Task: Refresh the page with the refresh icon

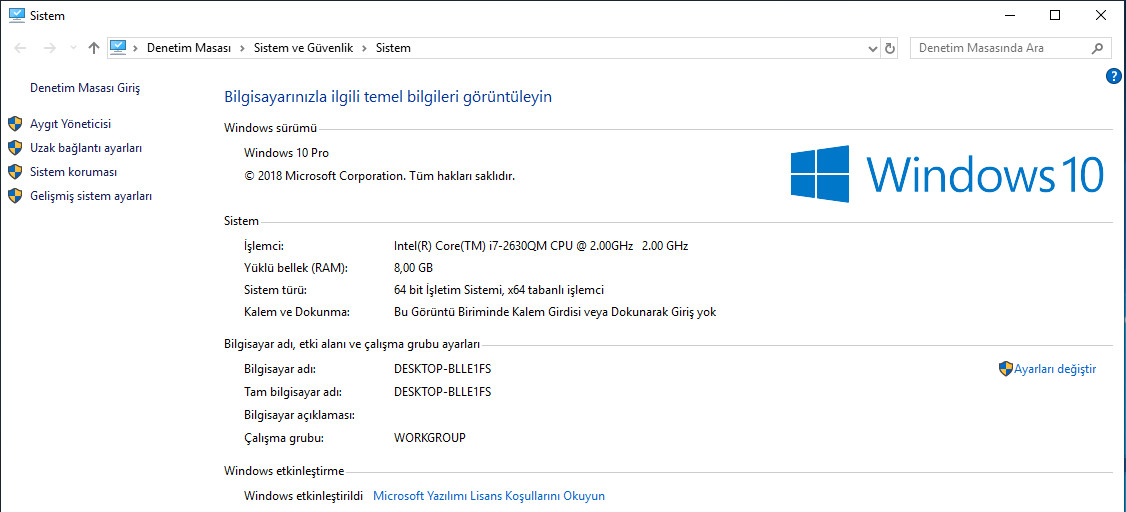Action: coord(890,49)
